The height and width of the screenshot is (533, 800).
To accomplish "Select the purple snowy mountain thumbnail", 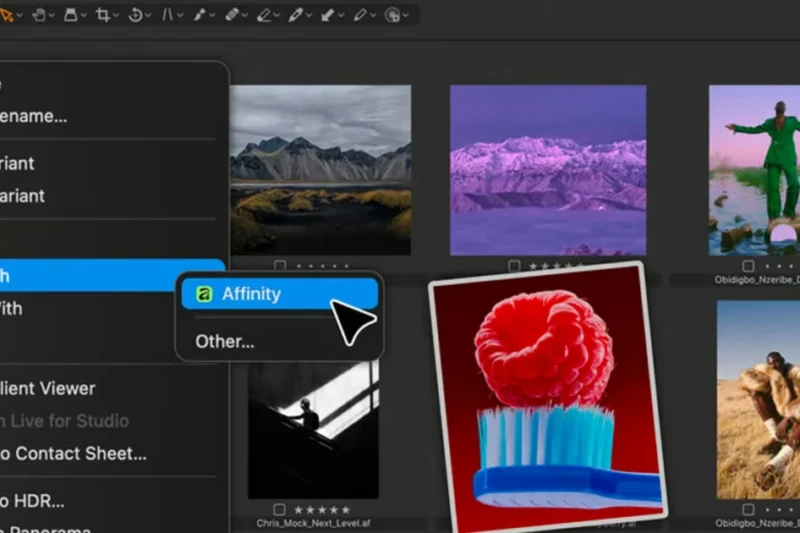I will (x=548, y=170).
